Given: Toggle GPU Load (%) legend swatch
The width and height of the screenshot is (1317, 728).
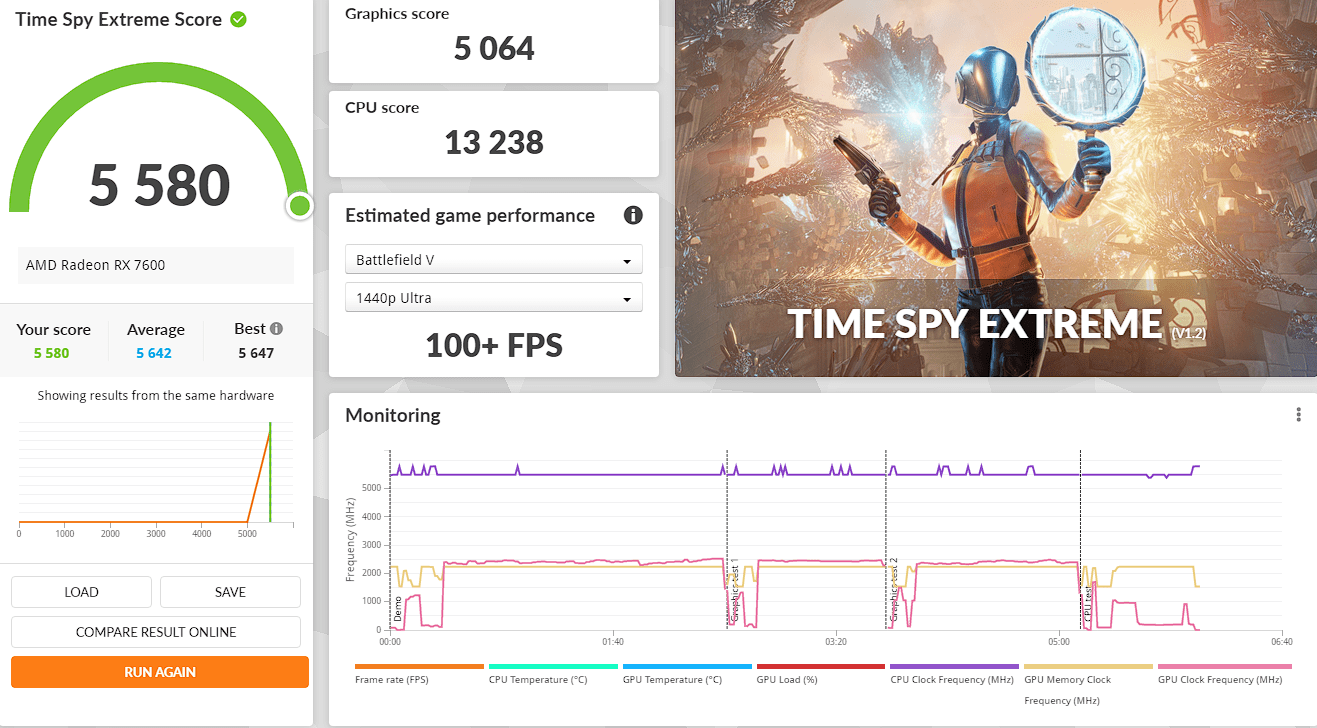Looking at the screenshot, I should (x=821, y=666).
